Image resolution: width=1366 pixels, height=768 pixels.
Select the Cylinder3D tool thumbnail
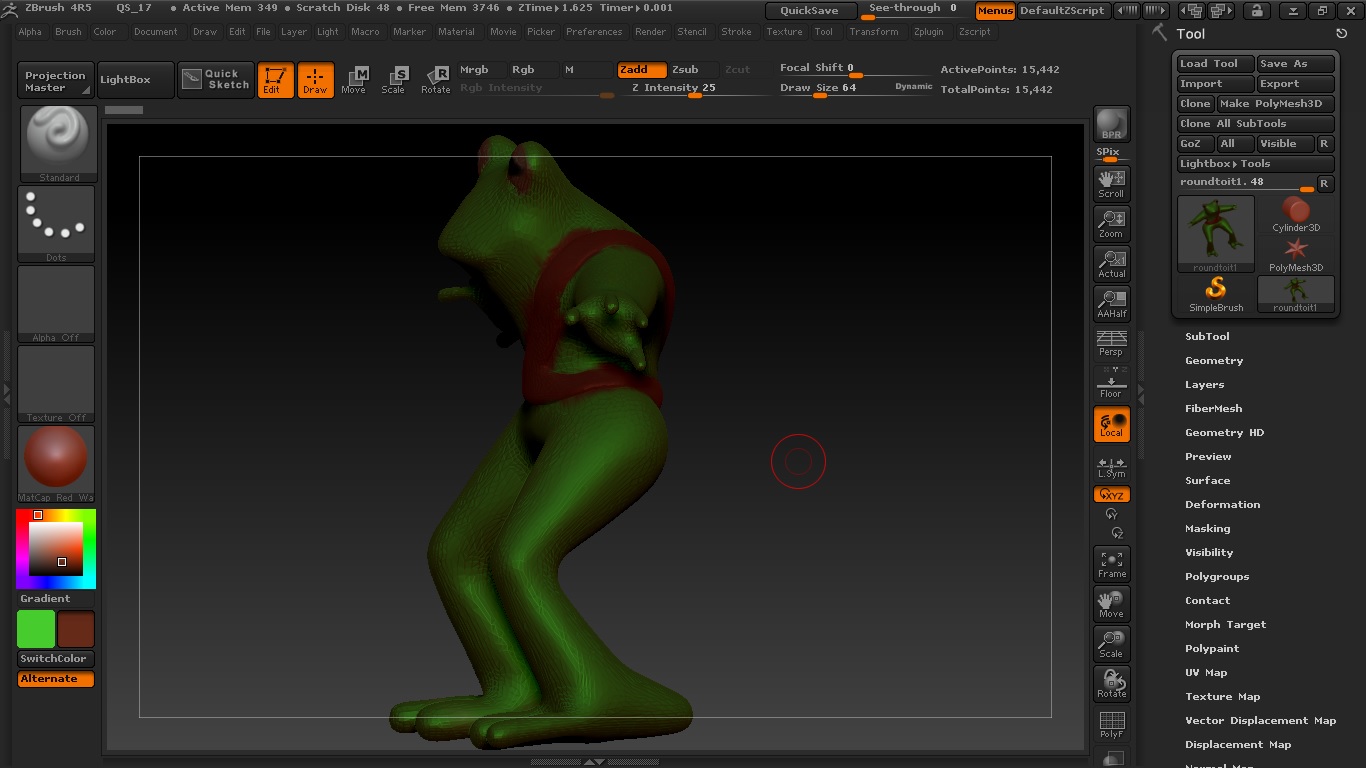1296,215
